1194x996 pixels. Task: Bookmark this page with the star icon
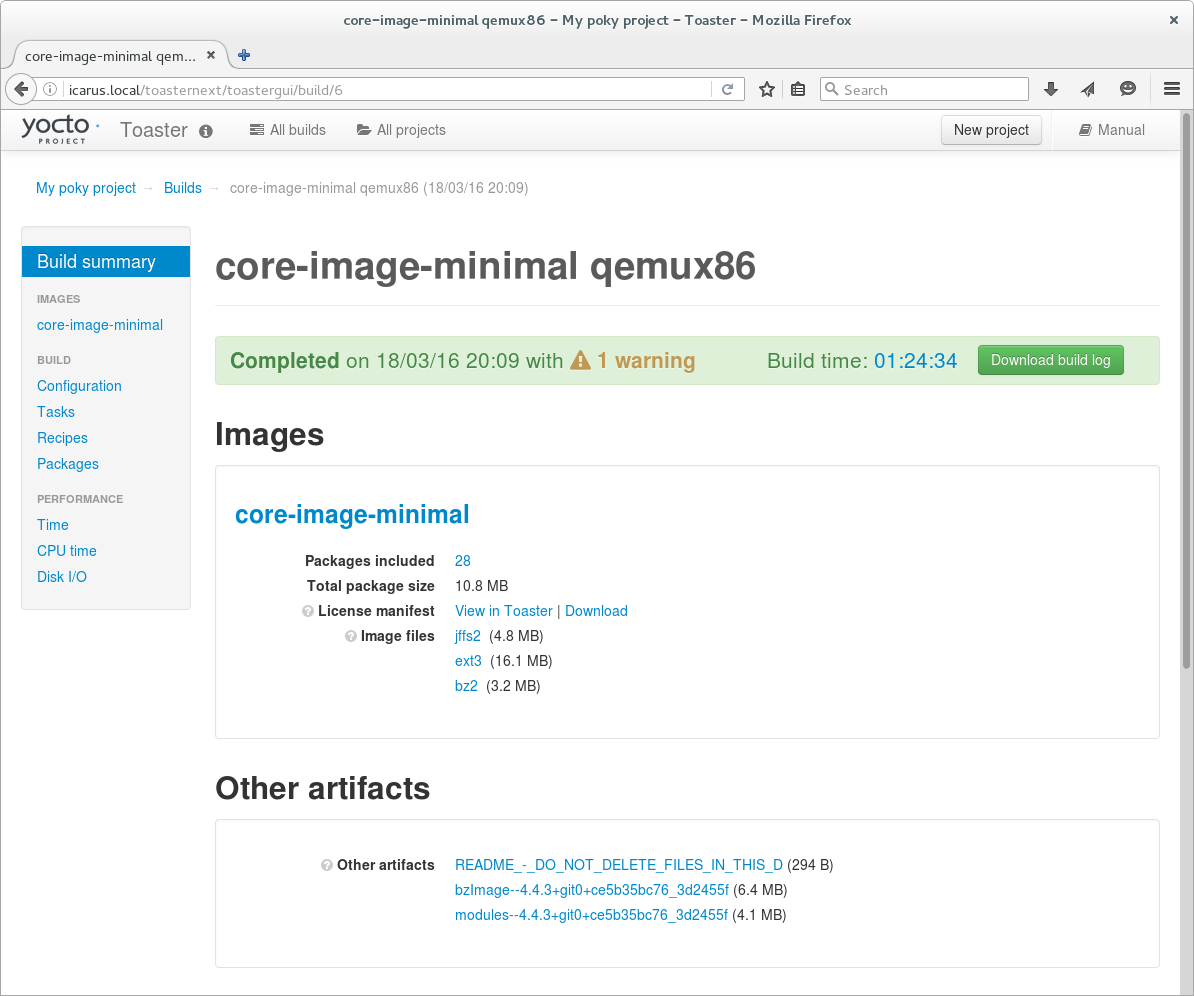click(x=767, y=89)
